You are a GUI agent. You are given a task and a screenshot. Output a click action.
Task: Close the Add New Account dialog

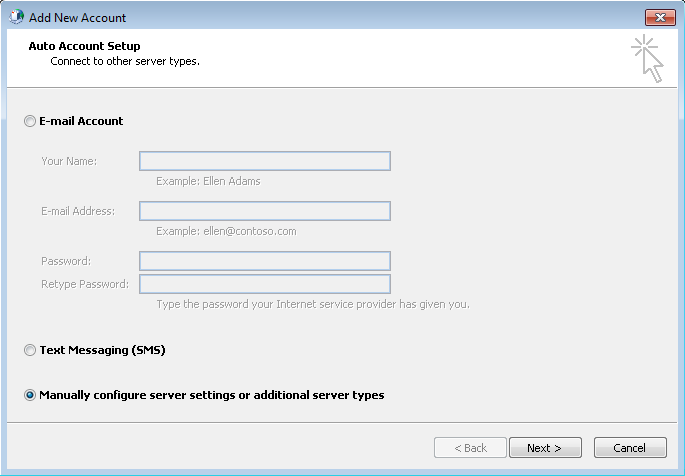point(660,17)
